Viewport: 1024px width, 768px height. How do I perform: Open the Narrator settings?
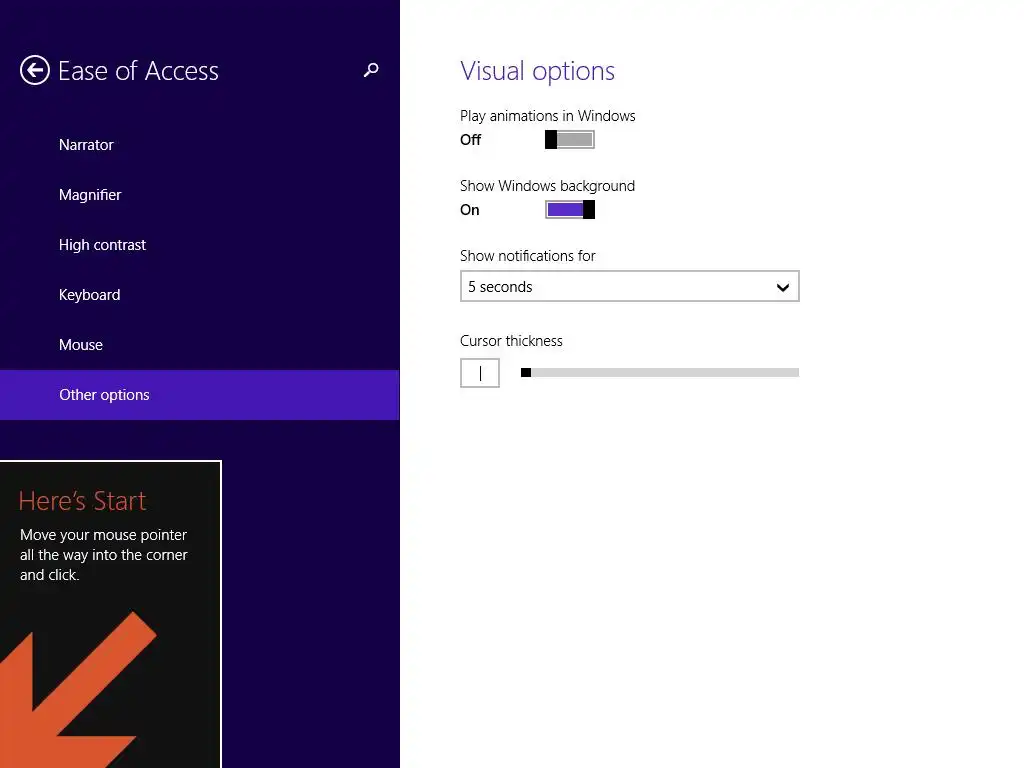point(86,145)
